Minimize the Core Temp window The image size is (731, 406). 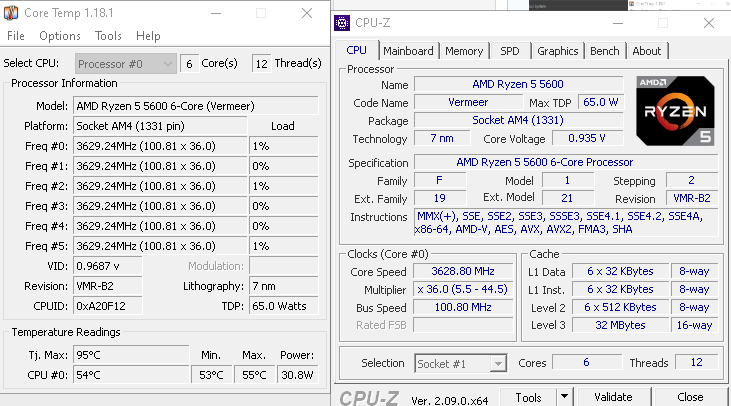(216, 13)
